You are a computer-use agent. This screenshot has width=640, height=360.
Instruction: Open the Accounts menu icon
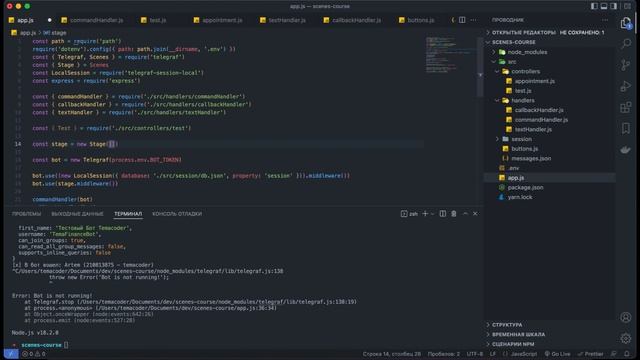point(625,317)
